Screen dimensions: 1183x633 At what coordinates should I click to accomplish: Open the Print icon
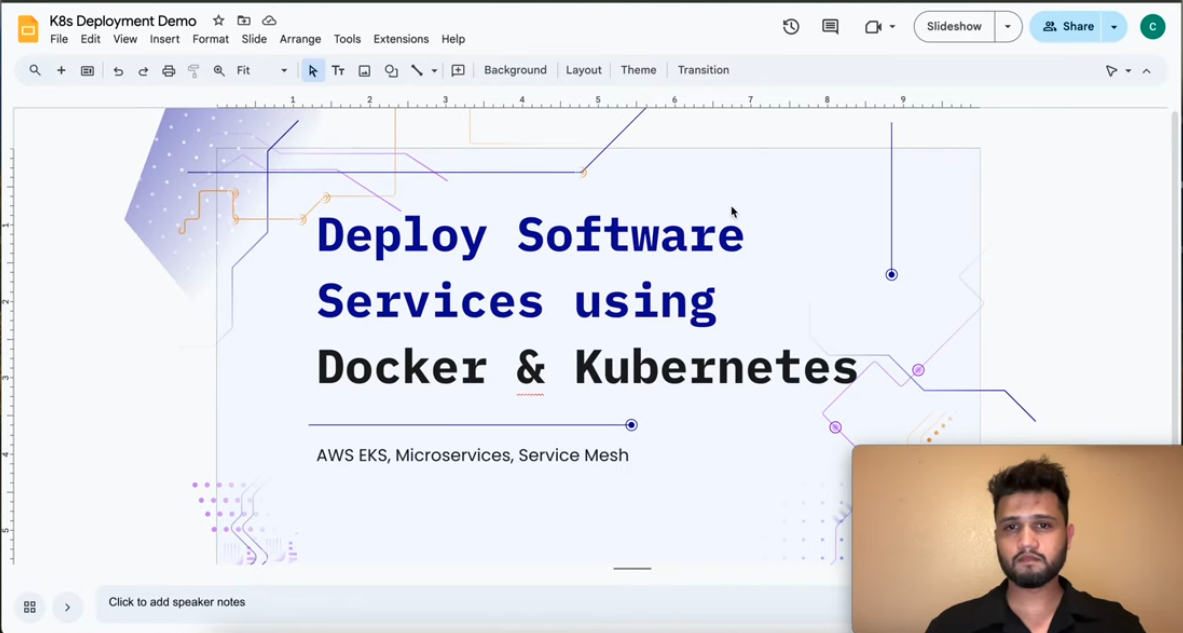[168, 70]
